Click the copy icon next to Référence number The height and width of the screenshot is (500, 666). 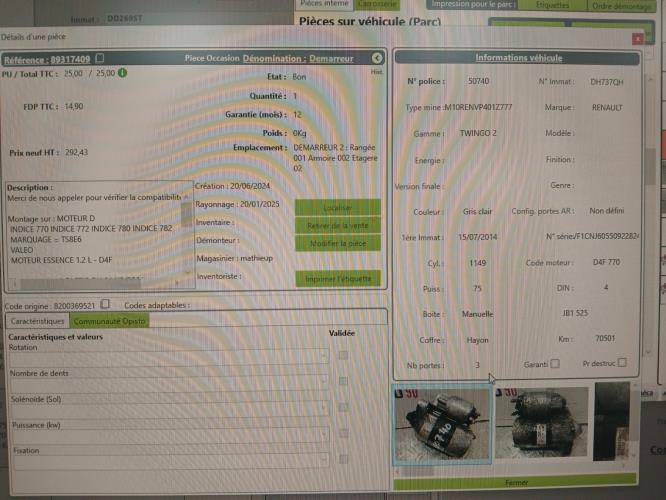[99, 59]
